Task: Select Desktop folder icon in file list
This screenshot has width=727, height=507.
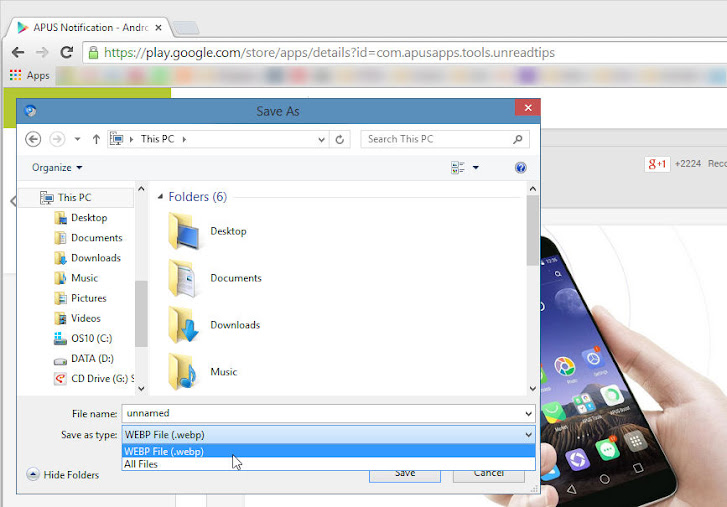Action: point(184,231)
